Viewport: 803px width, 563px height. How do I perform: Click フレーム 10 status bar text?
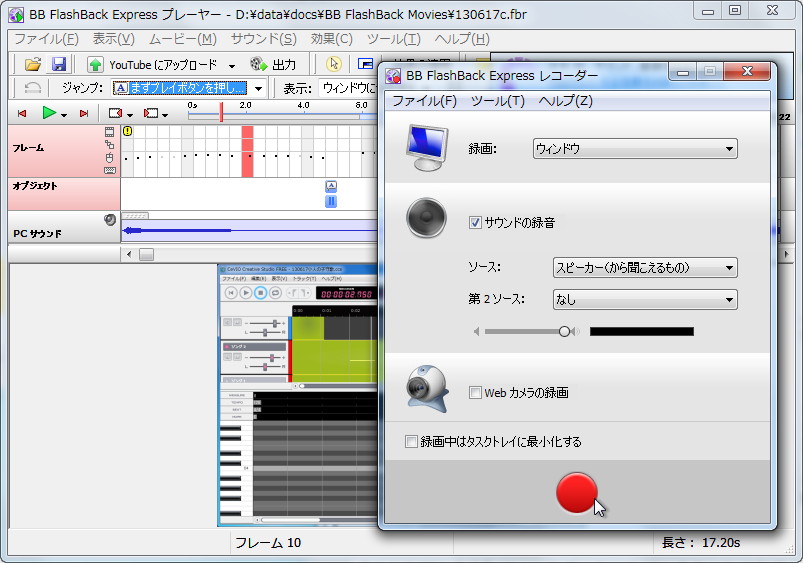(268, 543)
